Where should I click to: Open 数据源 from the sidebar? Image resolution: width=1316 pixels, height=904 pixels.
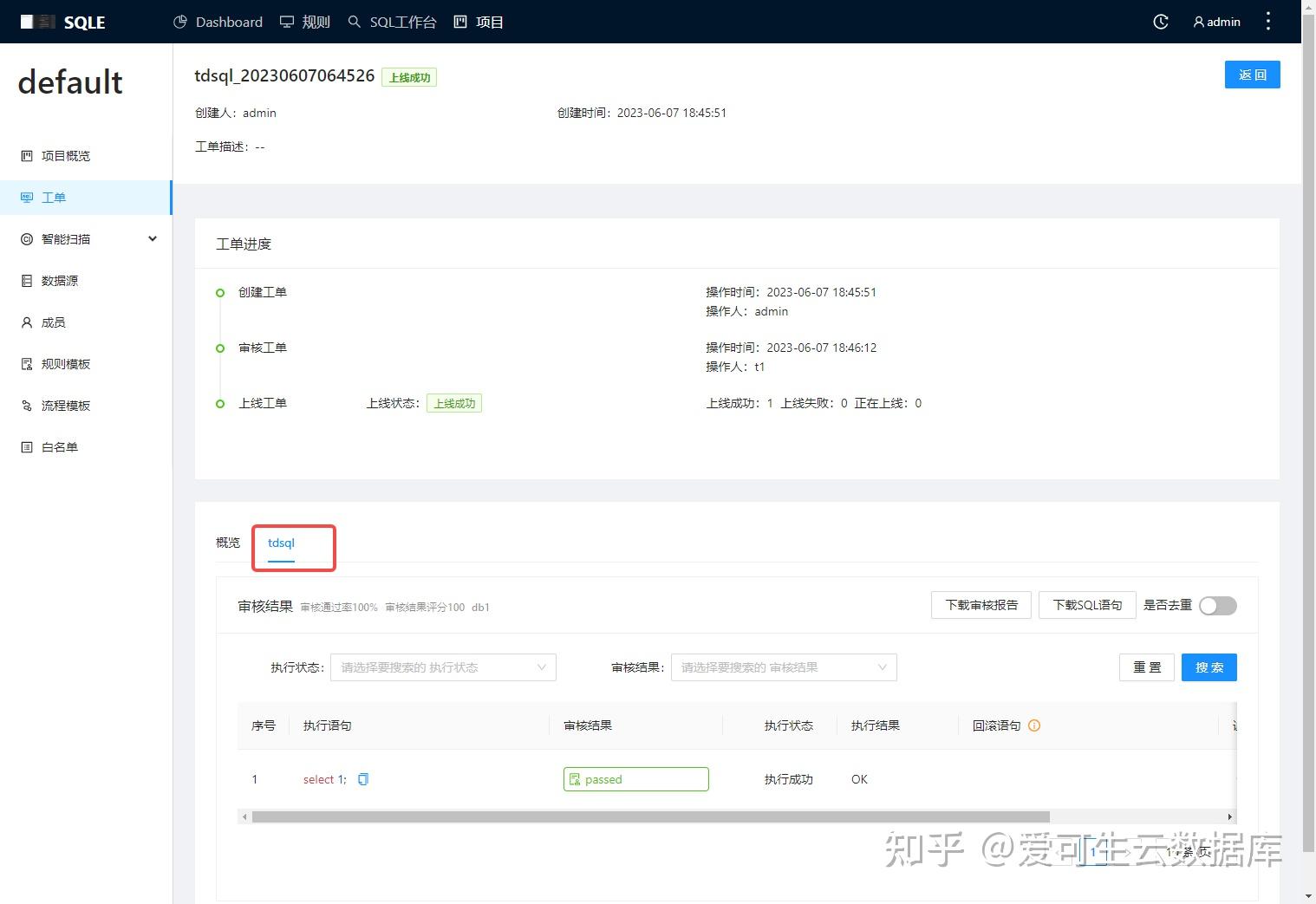[x=58, y=280]
